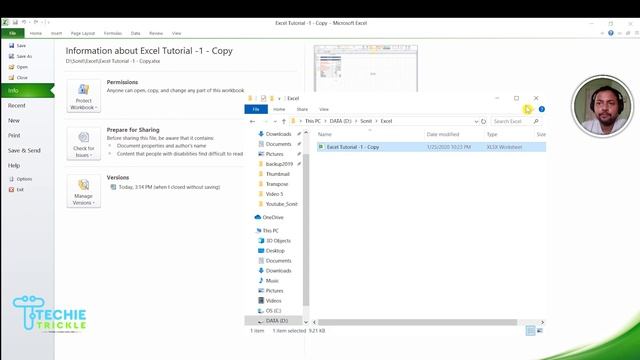Open the Print tab in backstage

point(14,136)
